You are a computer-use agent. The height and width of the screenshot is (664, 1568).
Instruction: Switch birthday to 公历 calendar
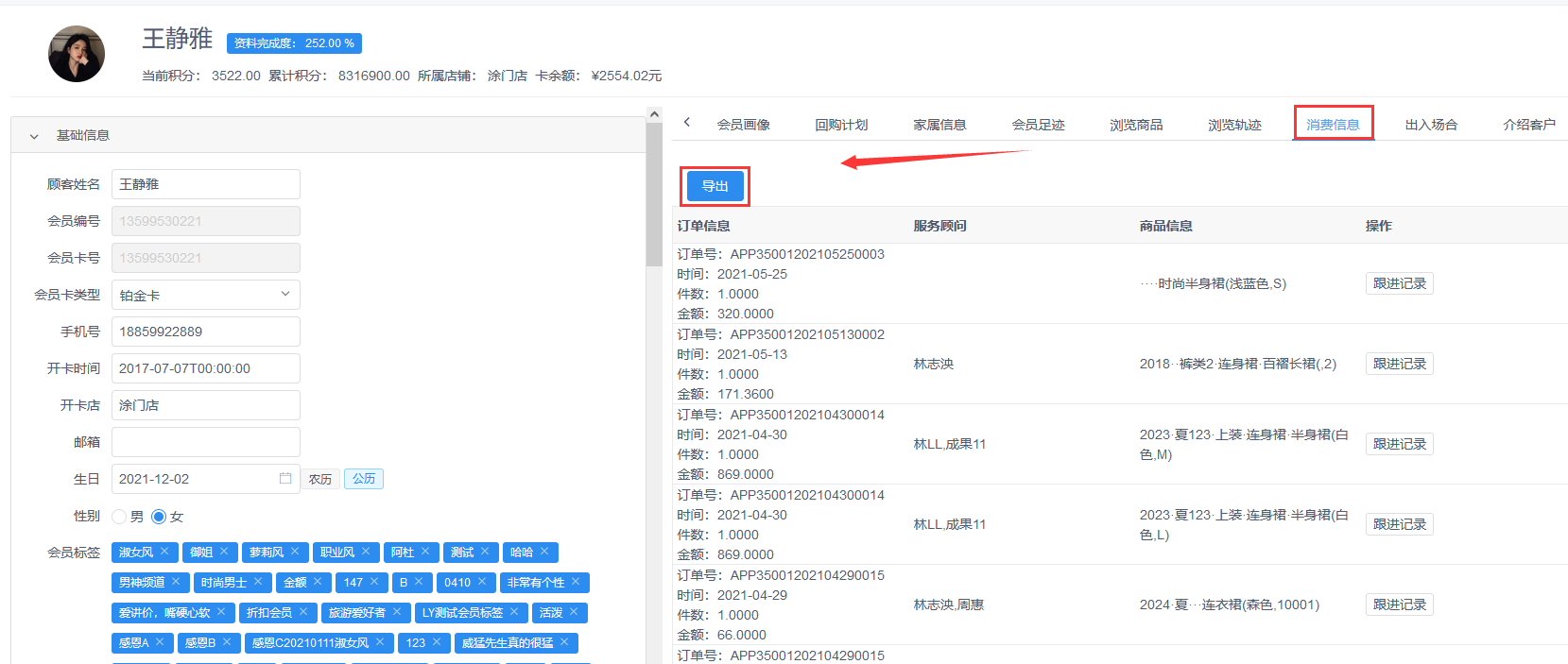pyautogui.click(x=364, y=479)
